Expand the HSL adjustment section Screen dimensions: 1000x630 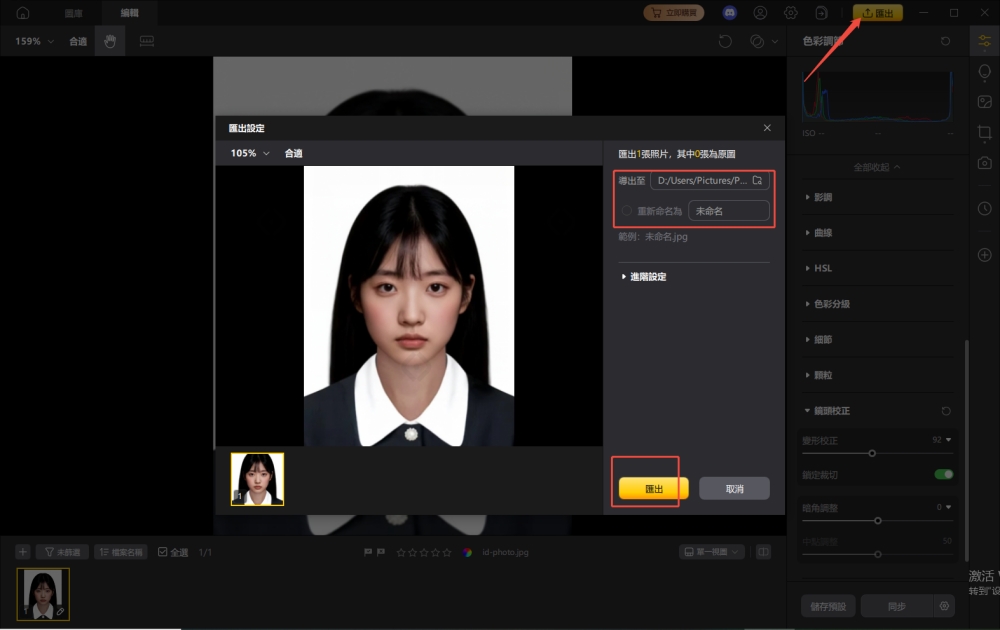(x=823, y=268)
